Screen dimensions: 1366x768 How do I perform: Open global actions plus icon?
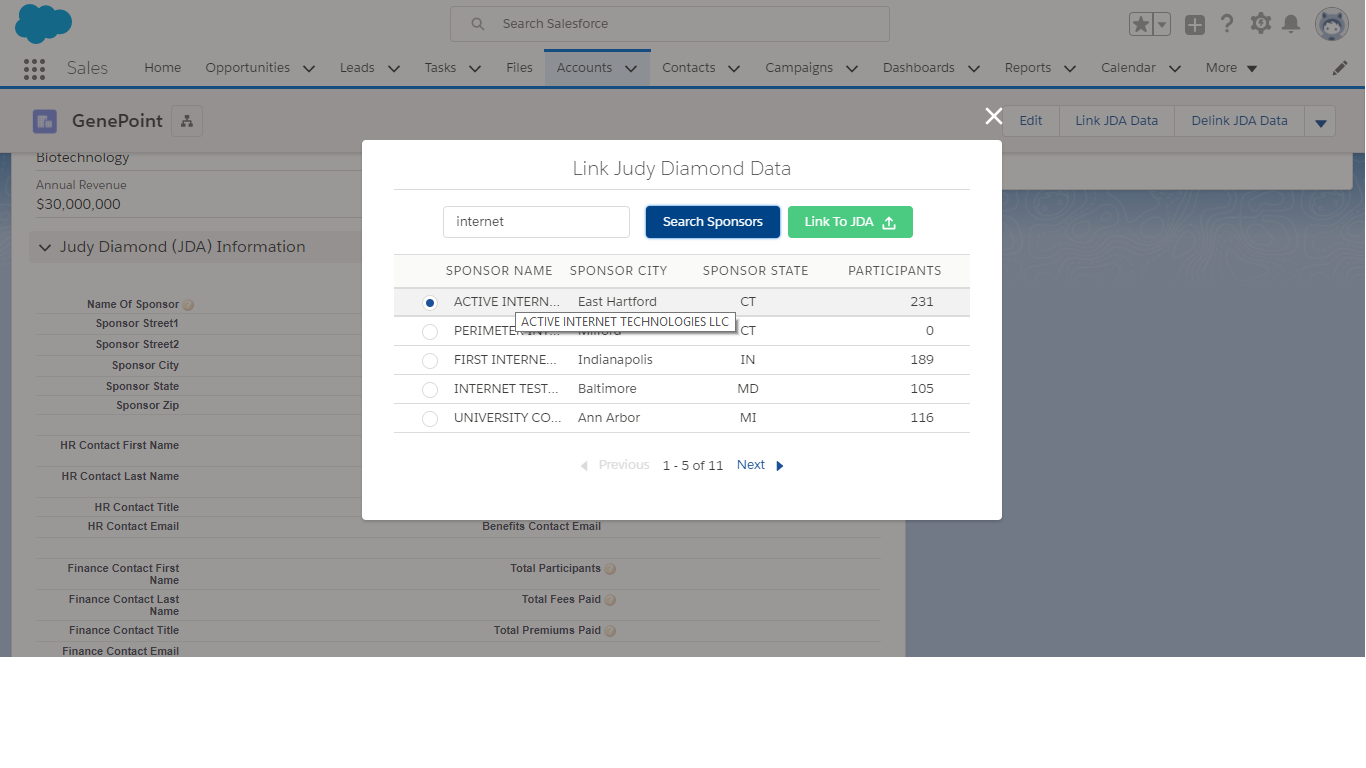1195,24
